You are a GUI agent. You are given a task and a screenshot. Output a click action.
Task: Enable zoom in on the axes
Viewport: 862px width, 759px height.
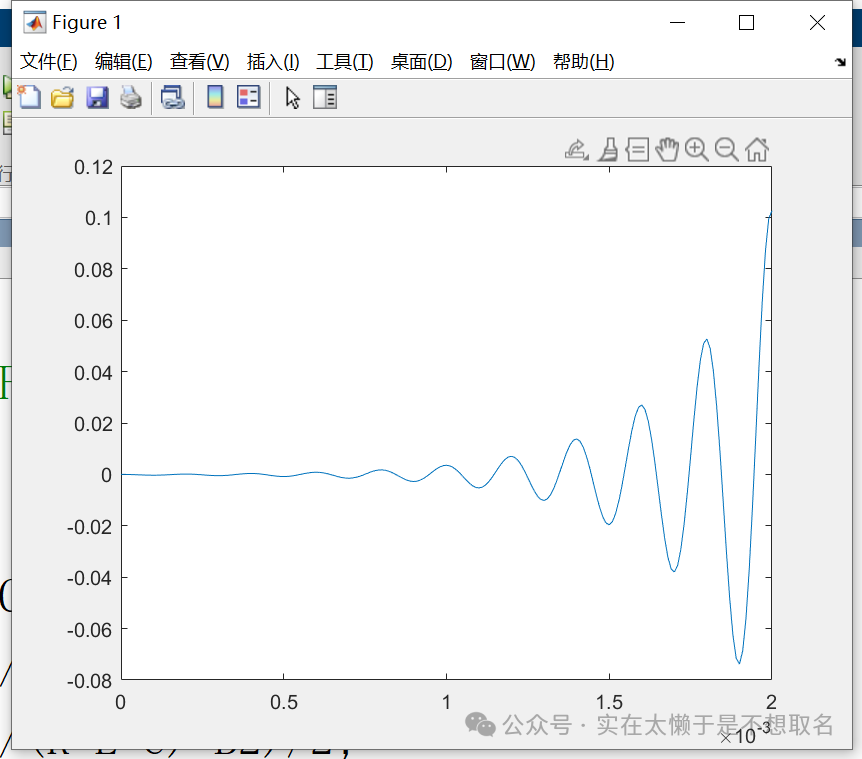click(697, 150)
